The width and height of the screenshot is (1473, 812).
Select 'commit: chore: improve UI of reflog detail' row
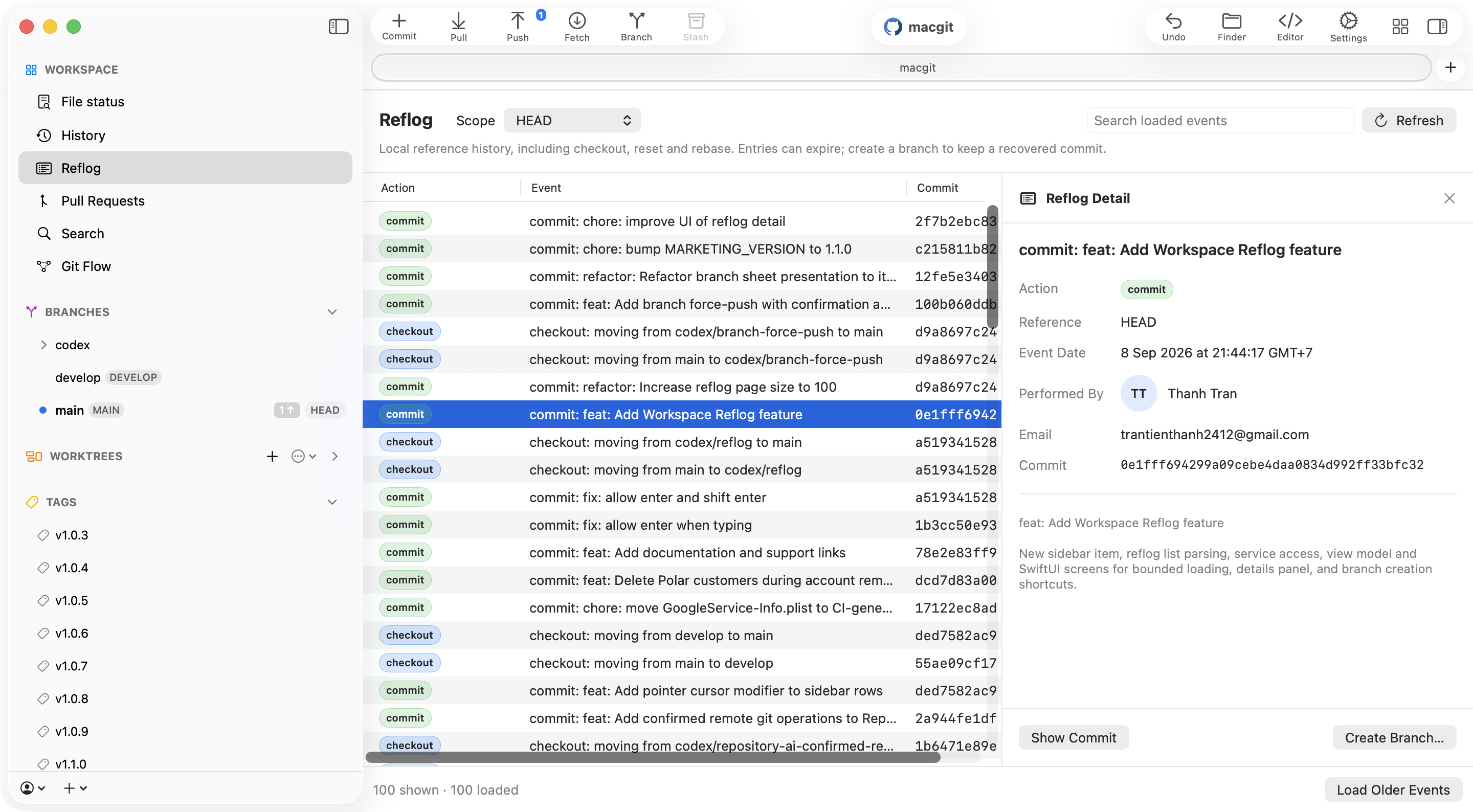tap(682, 221)
